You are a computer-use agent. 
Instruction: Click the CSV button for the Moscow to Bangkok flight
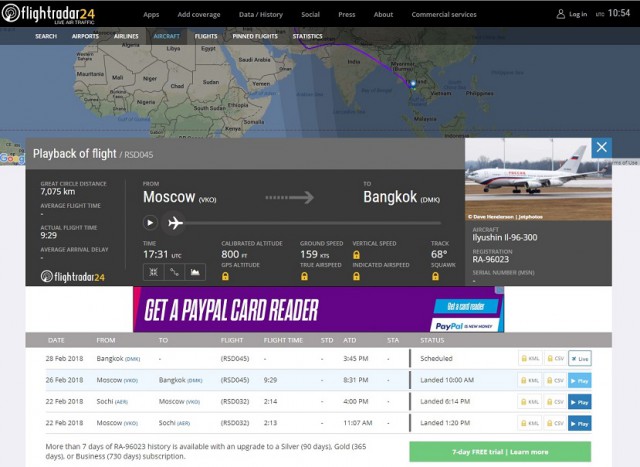[555, 380]
